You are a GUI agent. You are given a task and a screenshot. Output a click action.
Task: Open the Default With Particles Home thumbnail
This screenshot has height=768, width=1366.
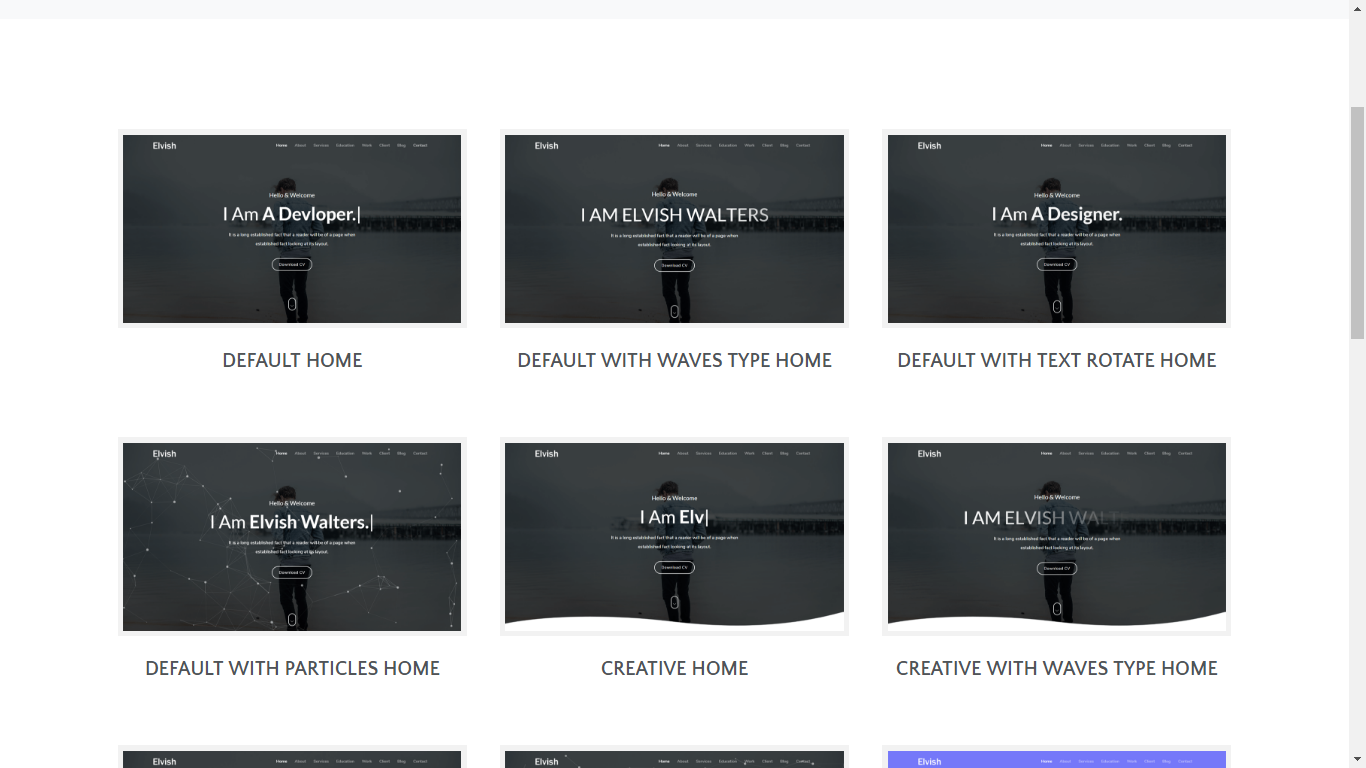point(292,537)
